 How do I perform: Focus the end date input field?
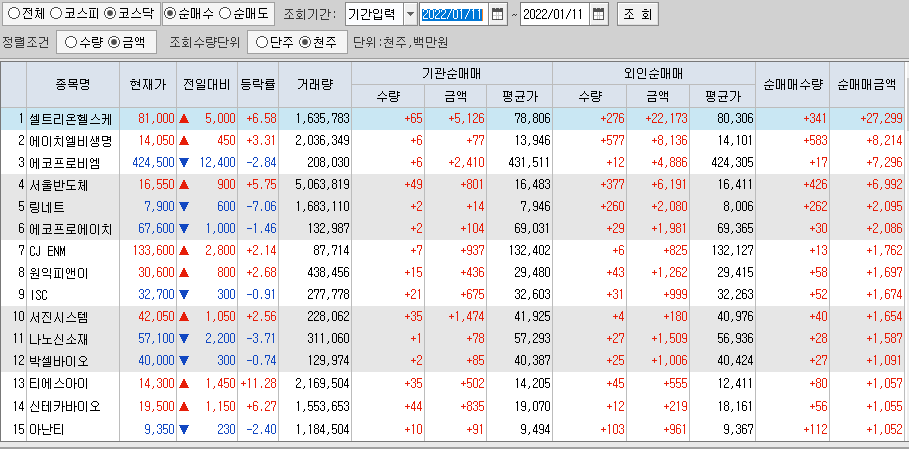coord(555,14)
